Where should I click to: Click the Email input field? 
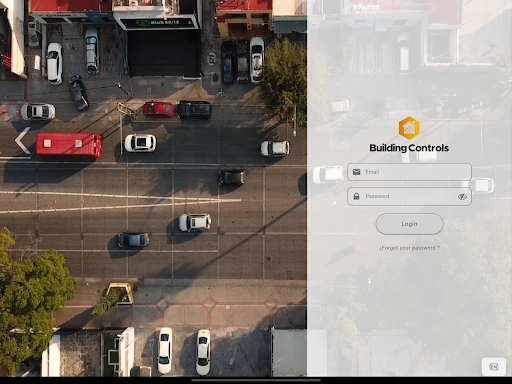(409, 172)
